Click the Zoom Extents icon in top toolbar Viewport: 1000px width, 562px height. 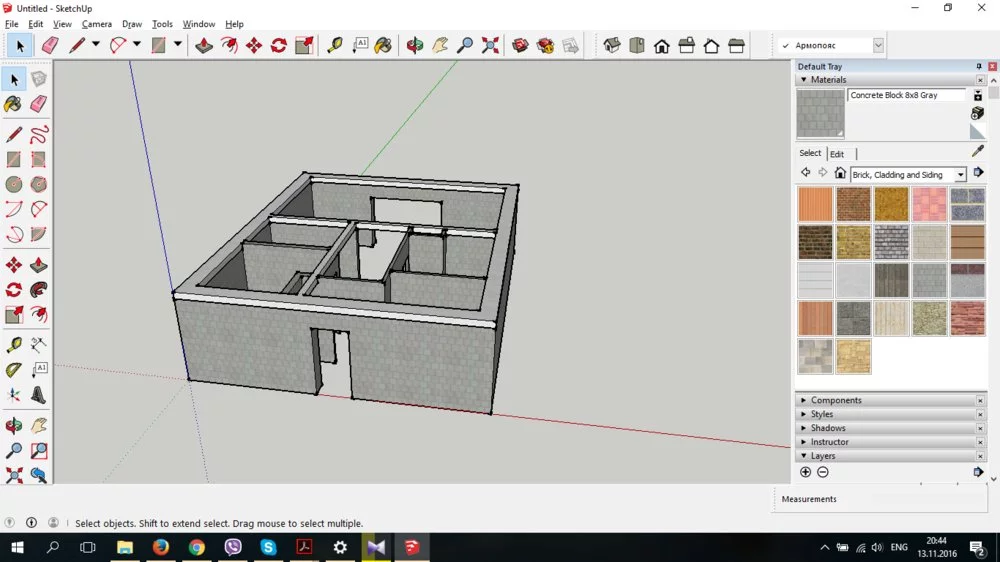[490, 45]
